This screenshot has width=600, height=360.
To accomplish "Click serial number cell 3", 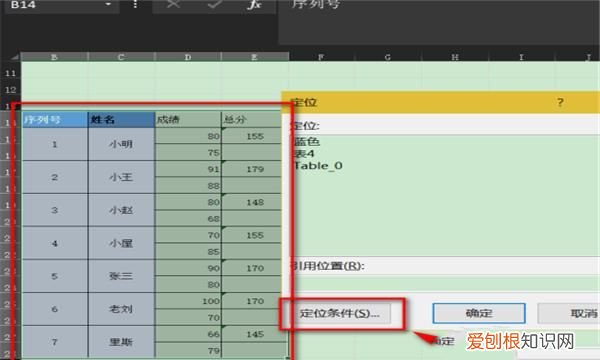I will click(55, 210).
